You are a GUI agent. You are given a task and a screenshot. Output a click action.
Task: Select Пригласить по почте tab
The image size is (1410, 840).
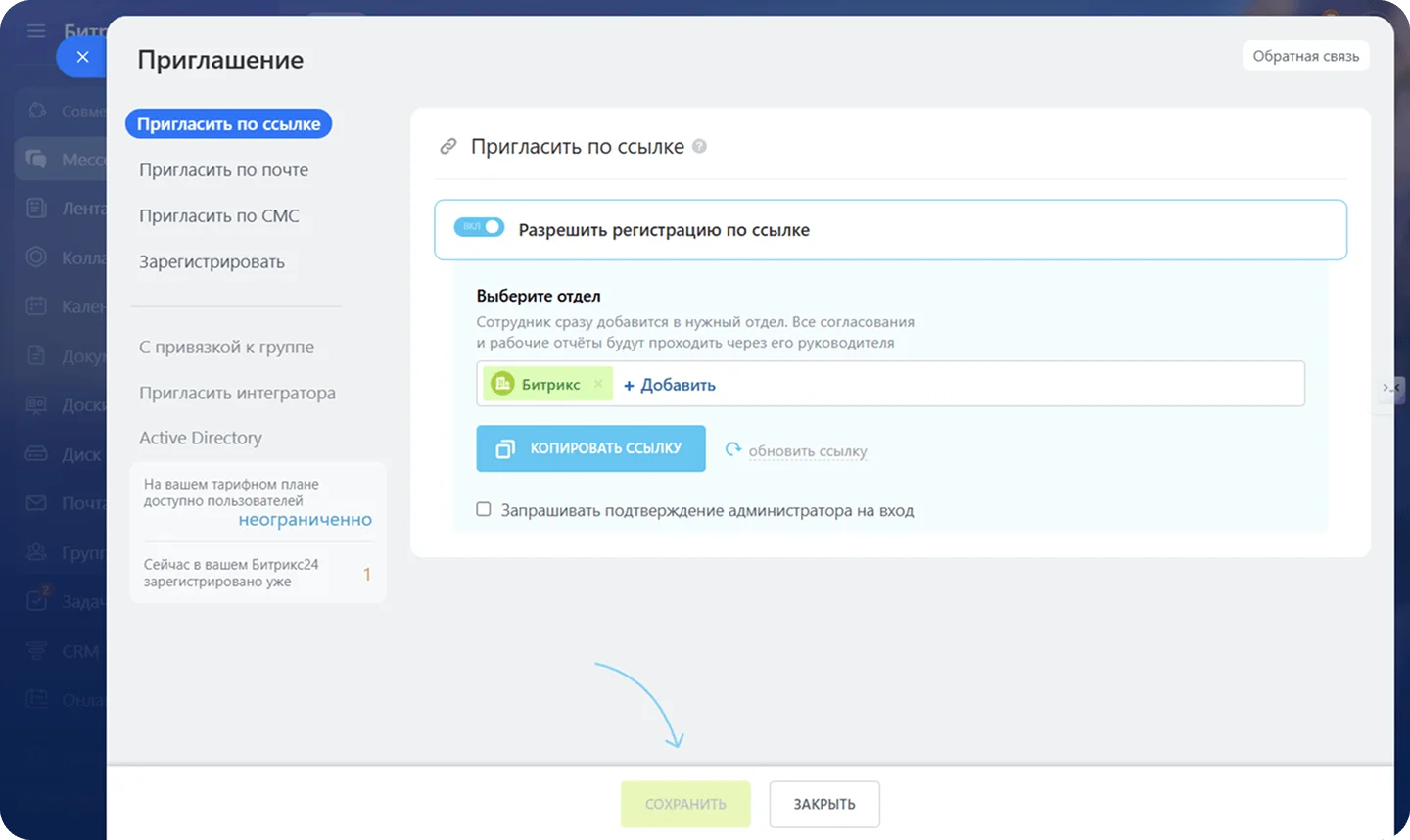pyautogui.click(x=223, y=170)
